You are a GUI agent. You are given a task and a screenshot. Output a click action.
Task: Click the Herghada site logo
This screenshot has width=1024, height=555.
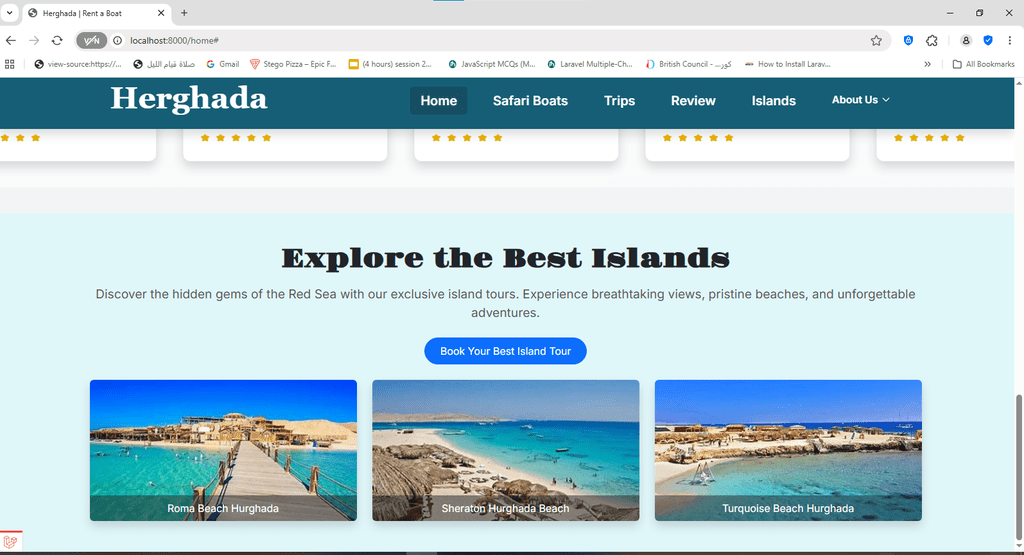[x=189, y=99]
